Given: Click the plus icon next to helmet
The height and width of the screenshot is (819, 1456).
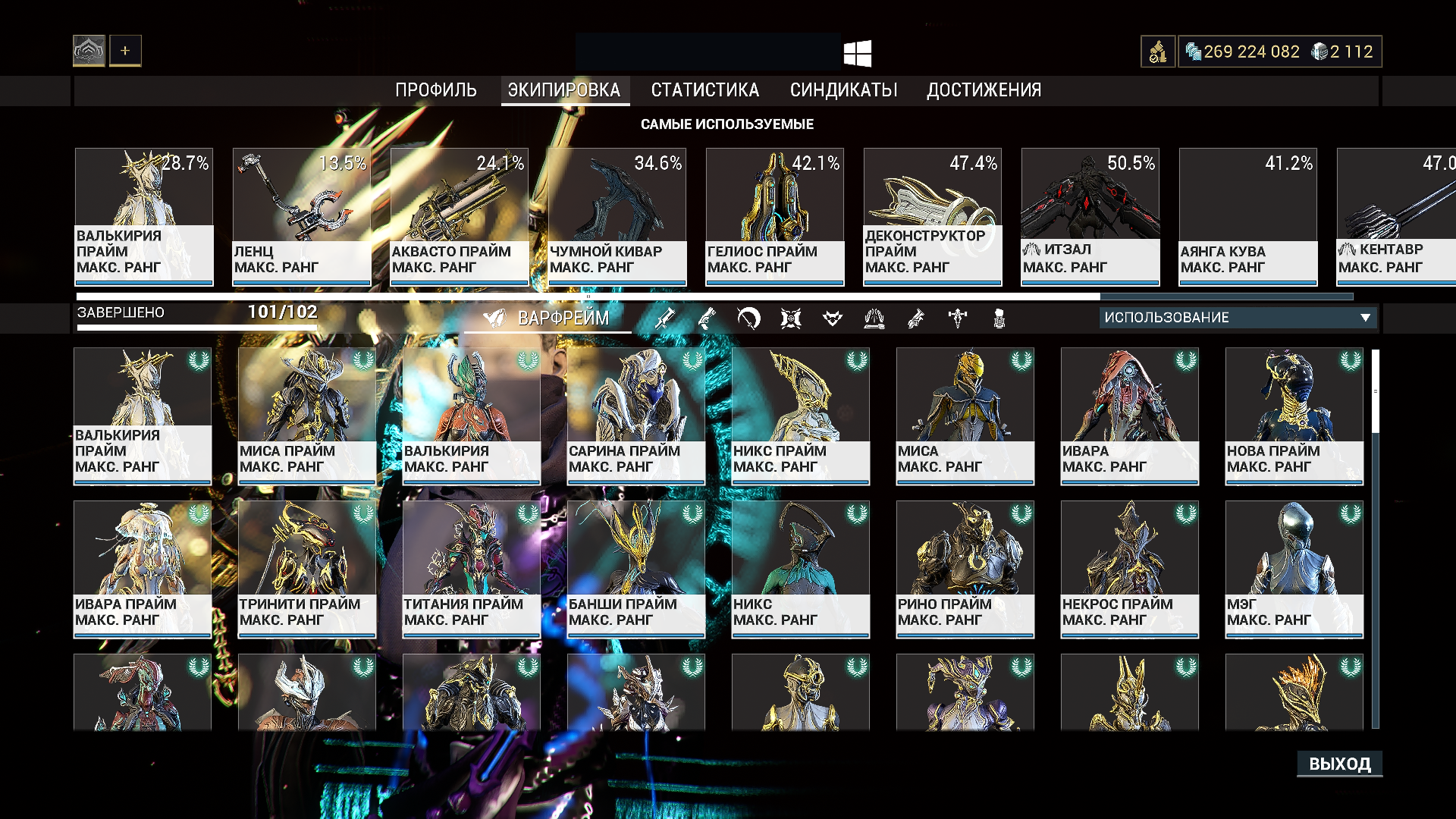Looking at the screenshot, I should coord(125,51).
